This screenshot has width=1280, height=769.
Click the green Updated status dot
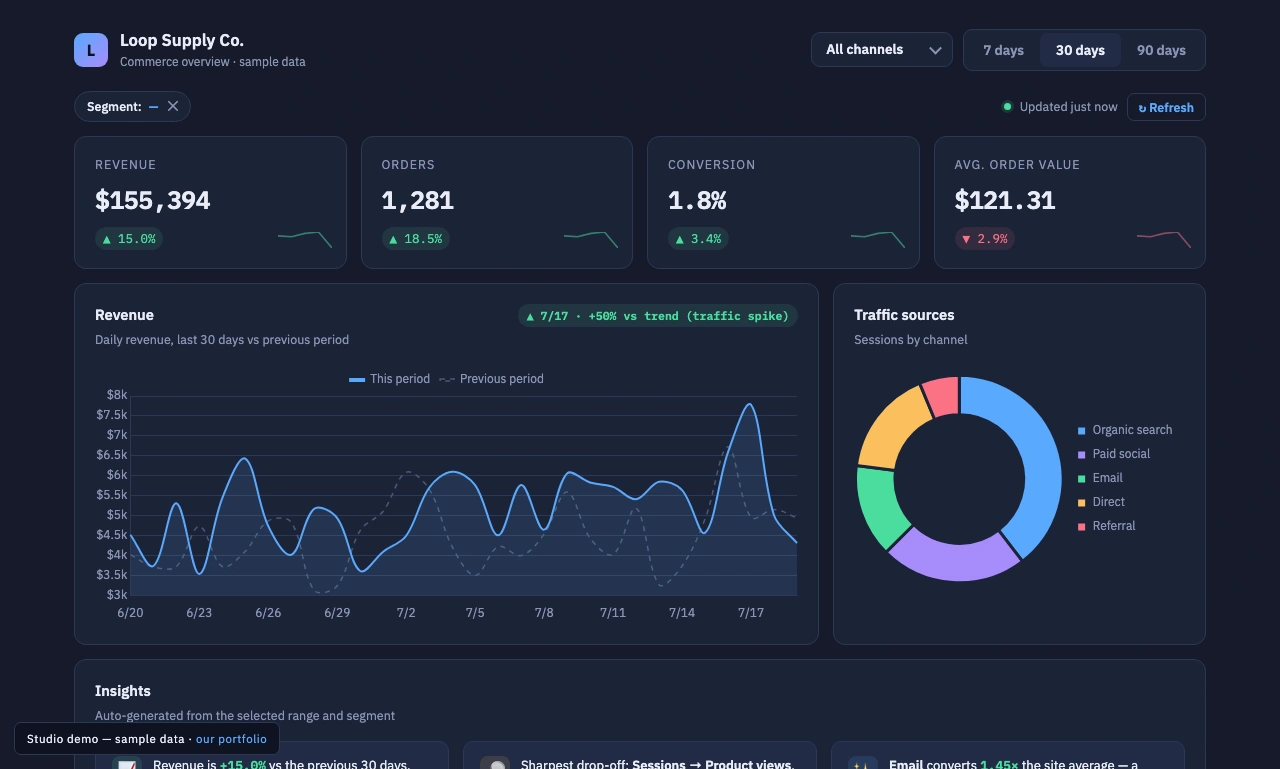point(1007,107)
